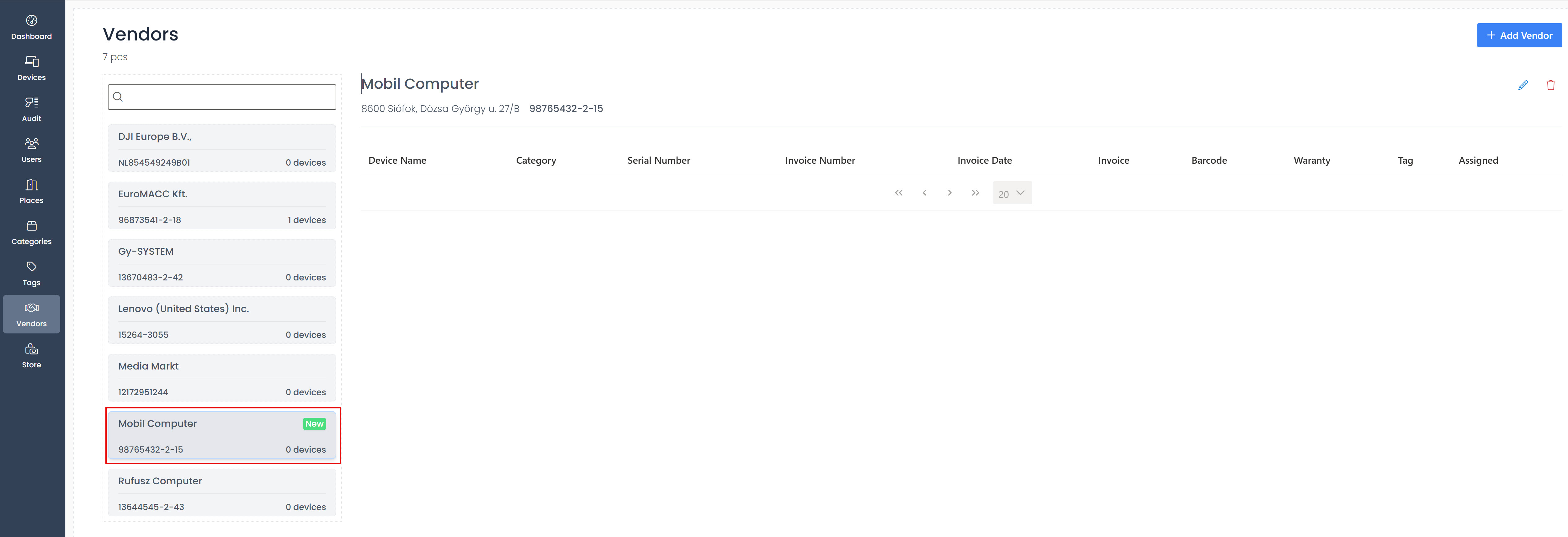
Task: Select DJI Europe B.V. vendor card
Action: [222, 149]
